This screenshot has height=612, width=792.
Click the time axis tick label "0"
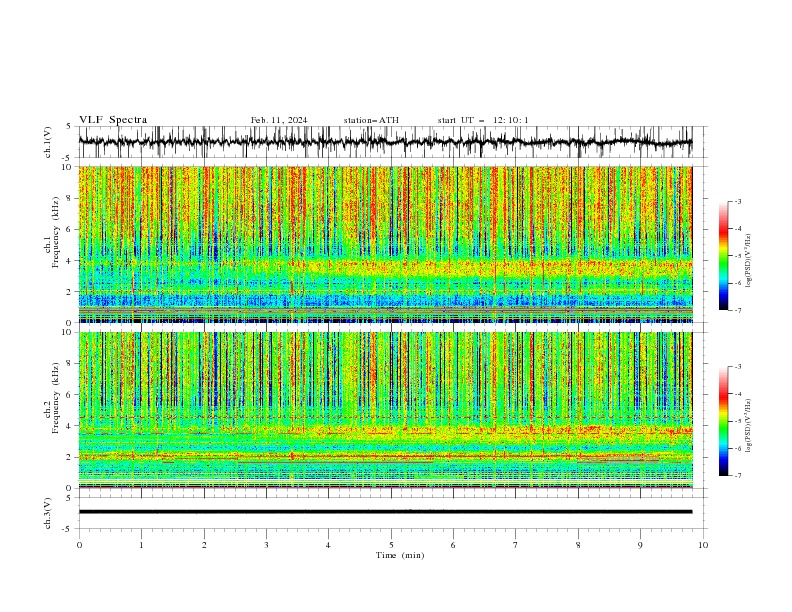tap(79, 545)
